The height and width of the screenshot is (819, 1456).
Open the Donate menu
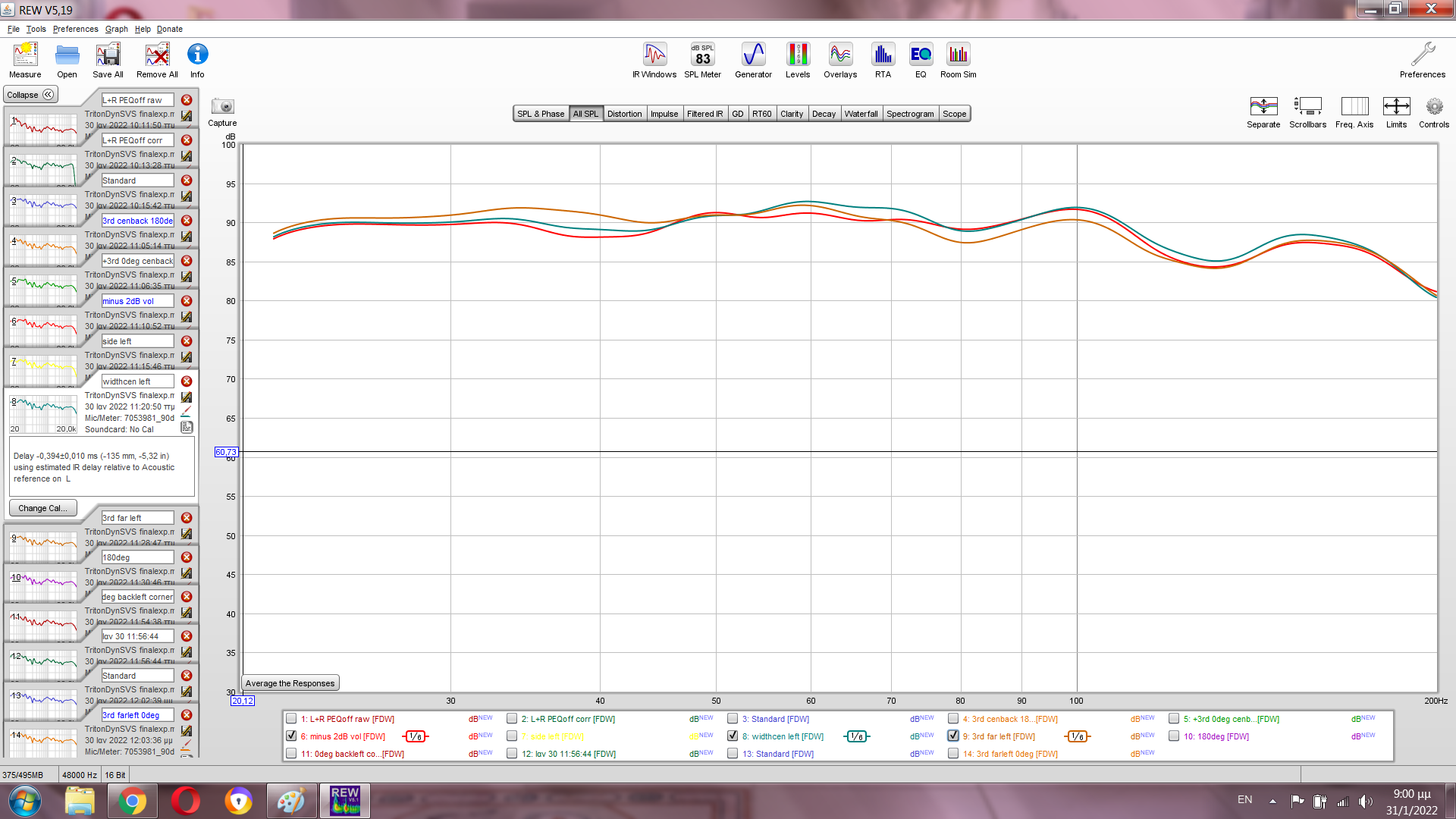pyautogui.click(x=170, y=29)
